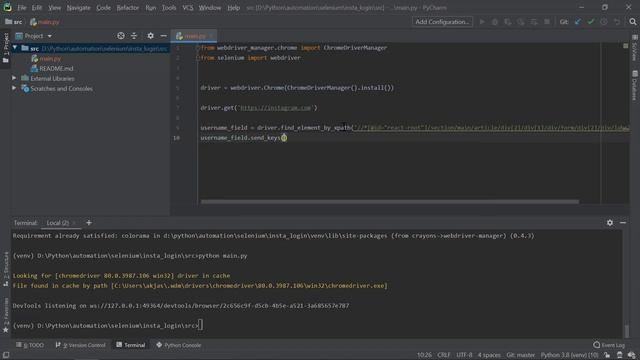Image resolution: width=640 pixels, height=360 pixels.
Task: Open the Python 3.8 (venv) interpreter selector
Action: (569, 355)
